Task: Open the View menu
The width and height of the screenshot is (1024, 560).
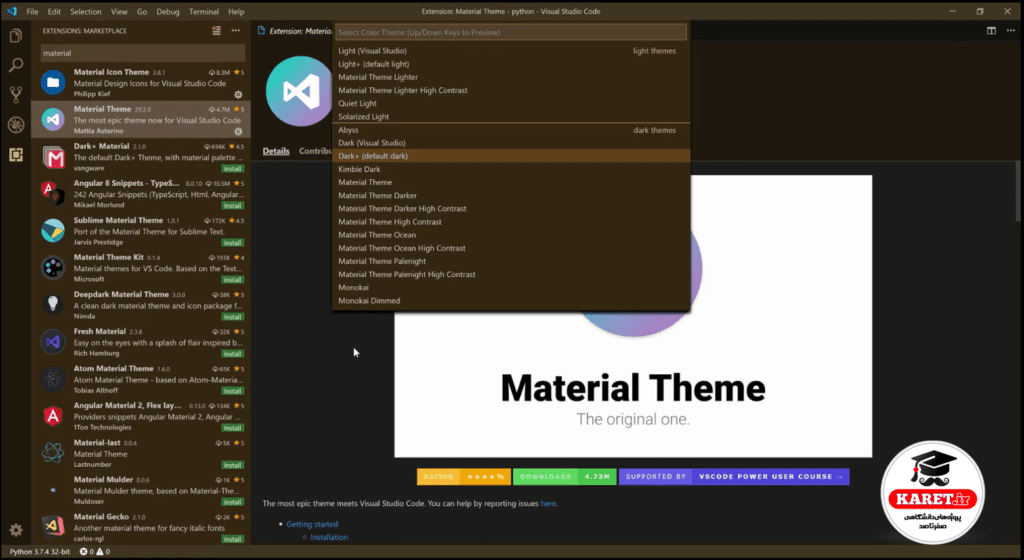Action: pos(119,12)
